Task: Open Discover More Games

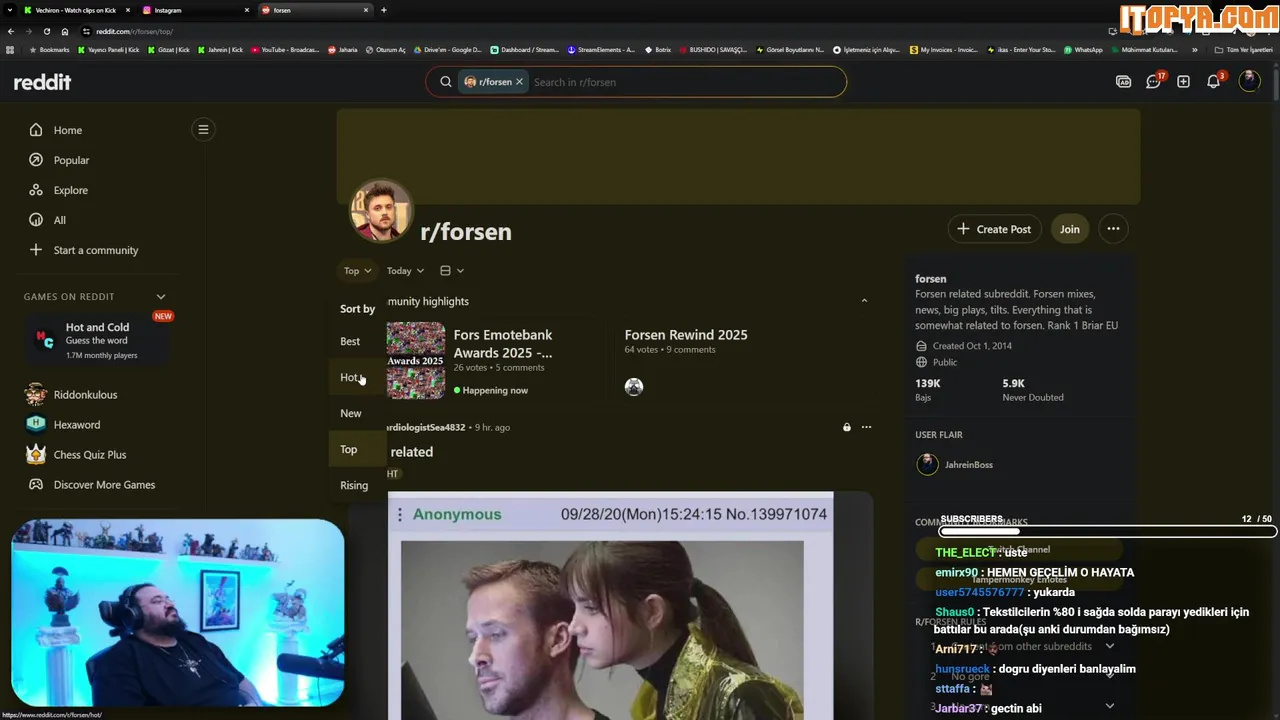Action: (104, 485)
